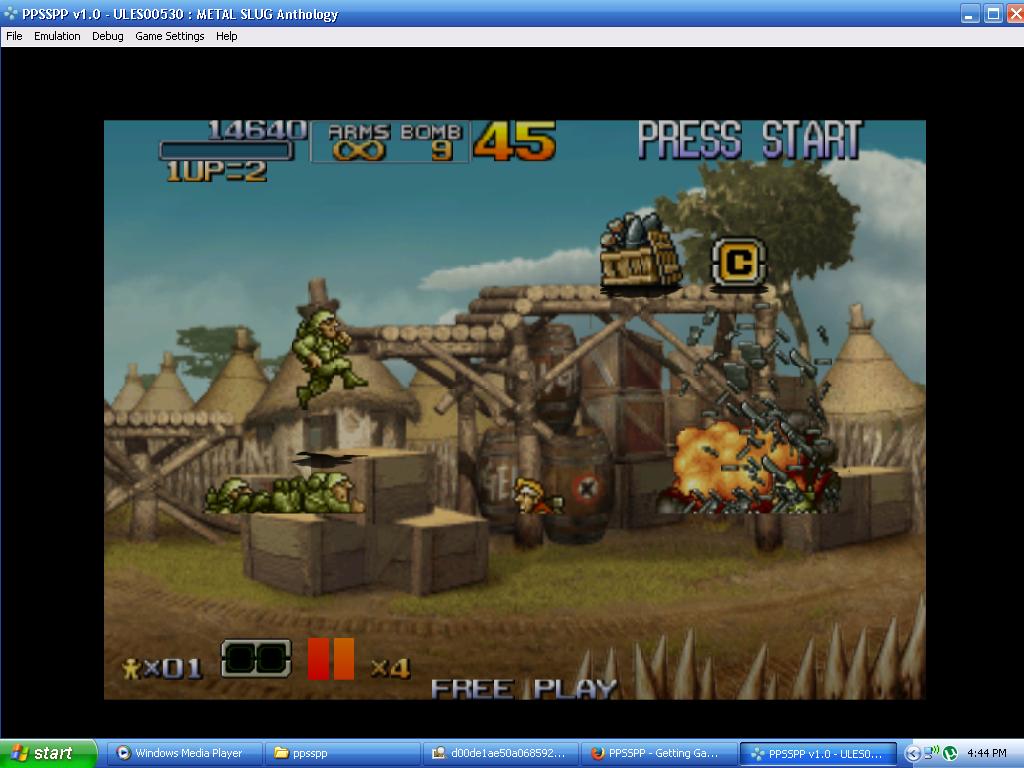Open the Debug menu

point(107,36)
